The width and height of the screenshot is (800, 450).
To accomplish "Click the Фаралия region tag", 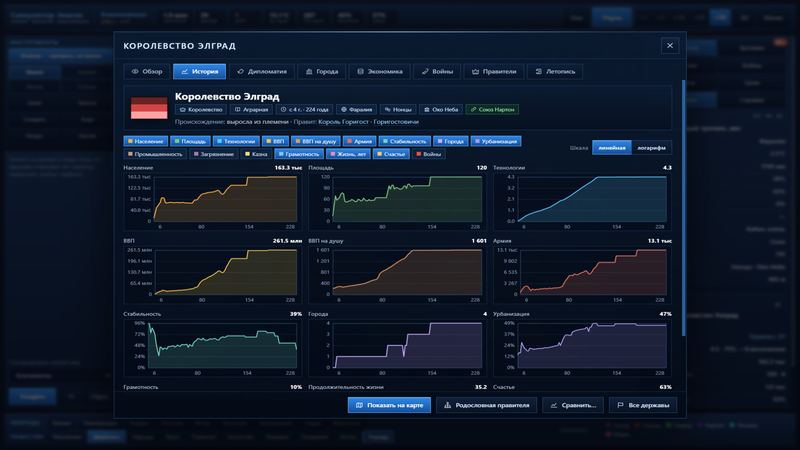I will point(356,109).
